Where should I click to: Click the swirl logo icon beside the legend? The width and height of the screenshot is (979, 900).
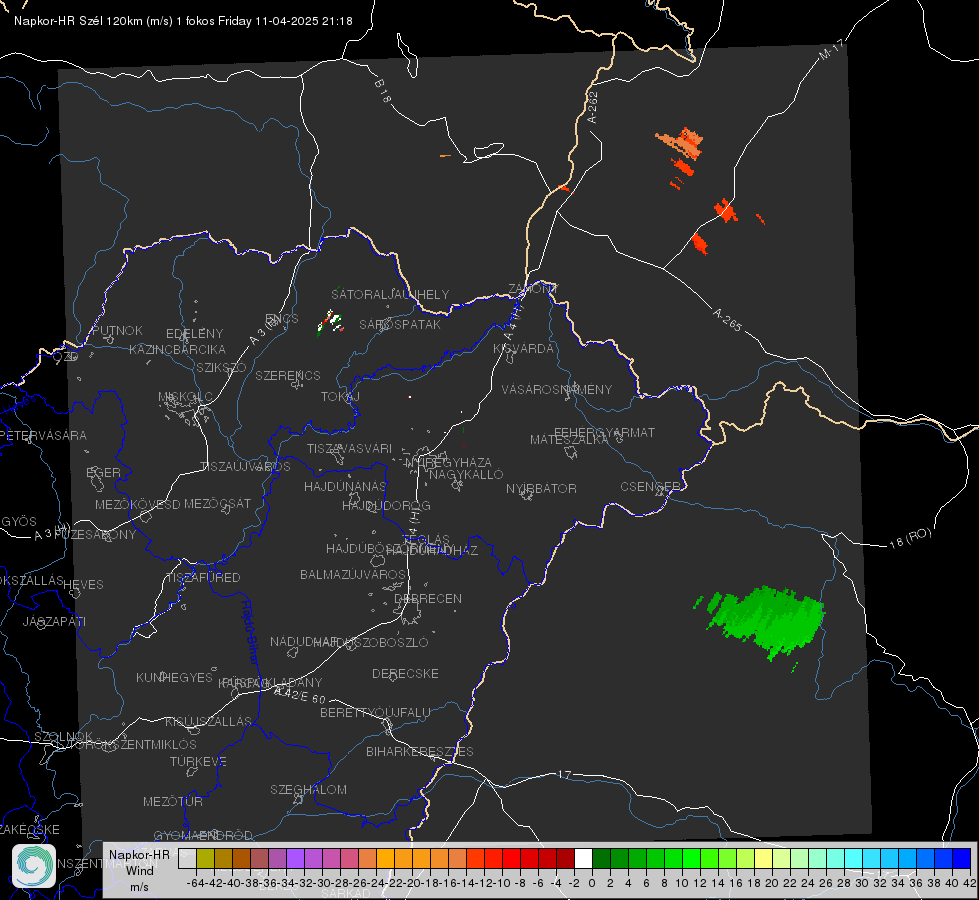click(33, 866)
